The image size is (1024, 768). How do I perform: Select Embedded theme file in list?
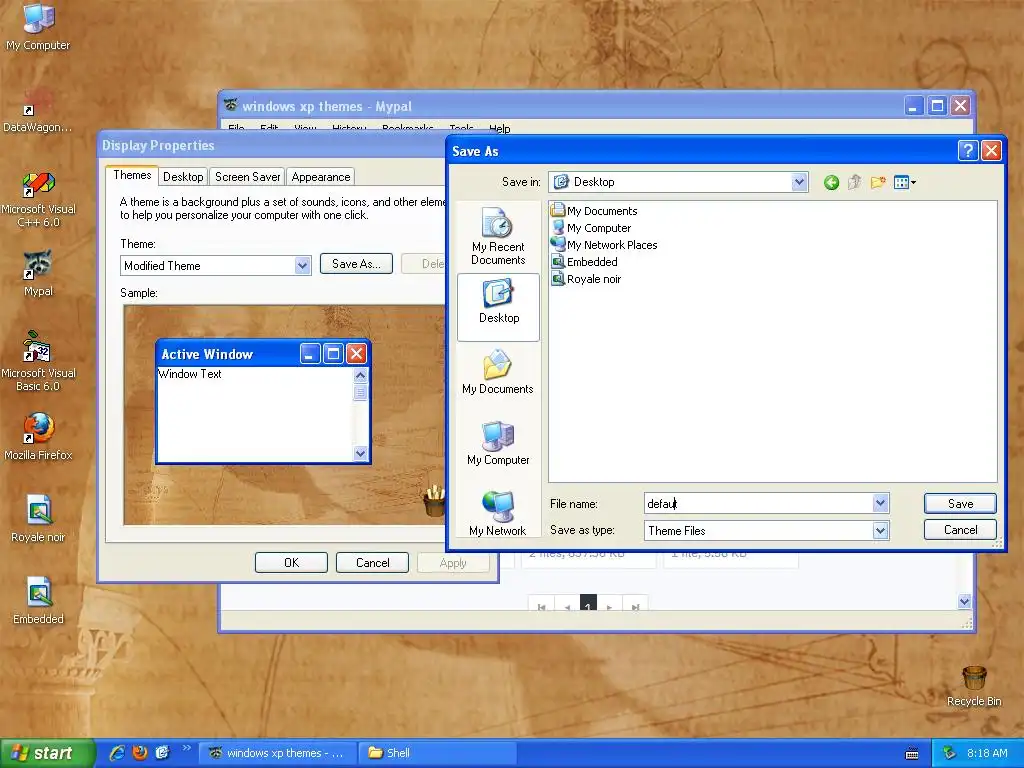584,261
